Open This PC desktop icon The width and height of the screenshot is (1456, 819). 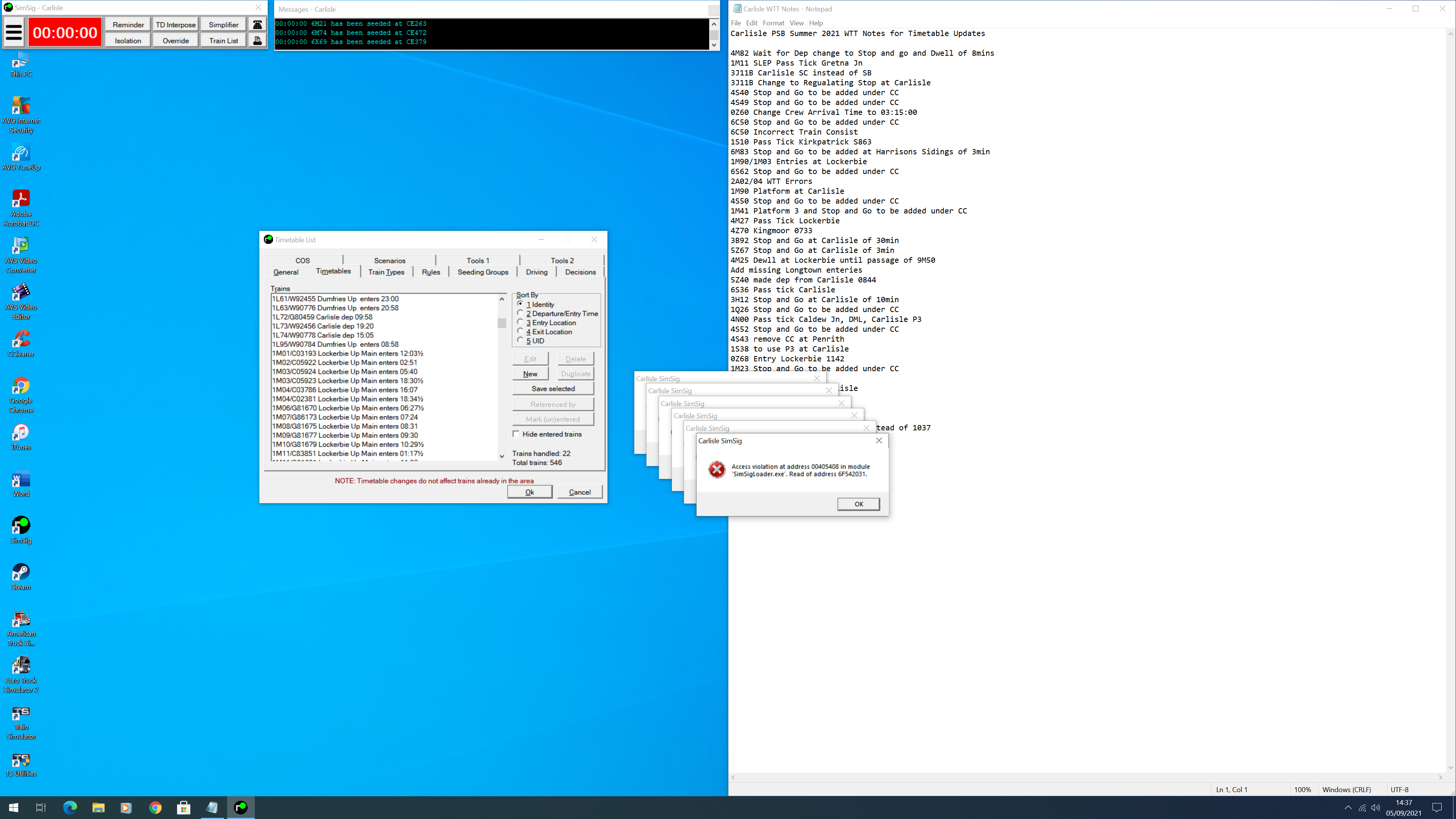click(21, 64)
